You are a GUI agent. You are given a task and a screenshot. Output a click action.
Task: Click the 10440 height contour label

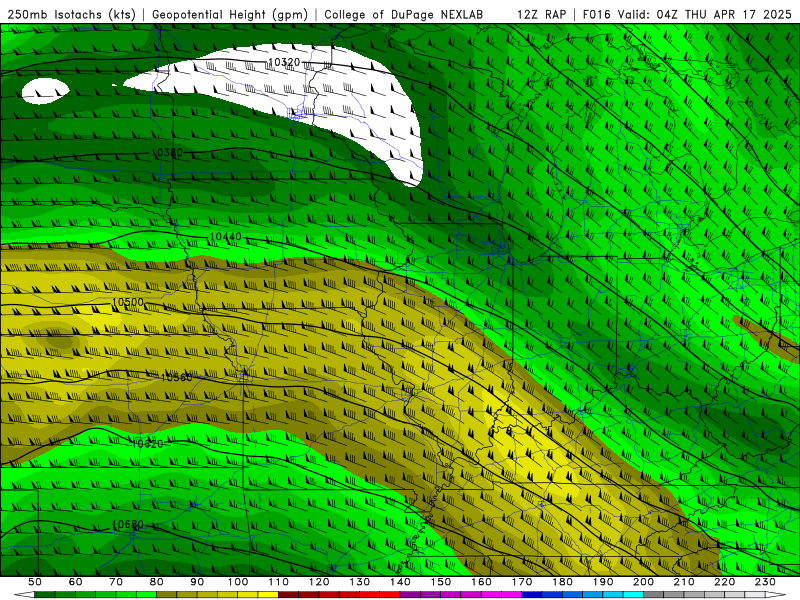[226, 237]
